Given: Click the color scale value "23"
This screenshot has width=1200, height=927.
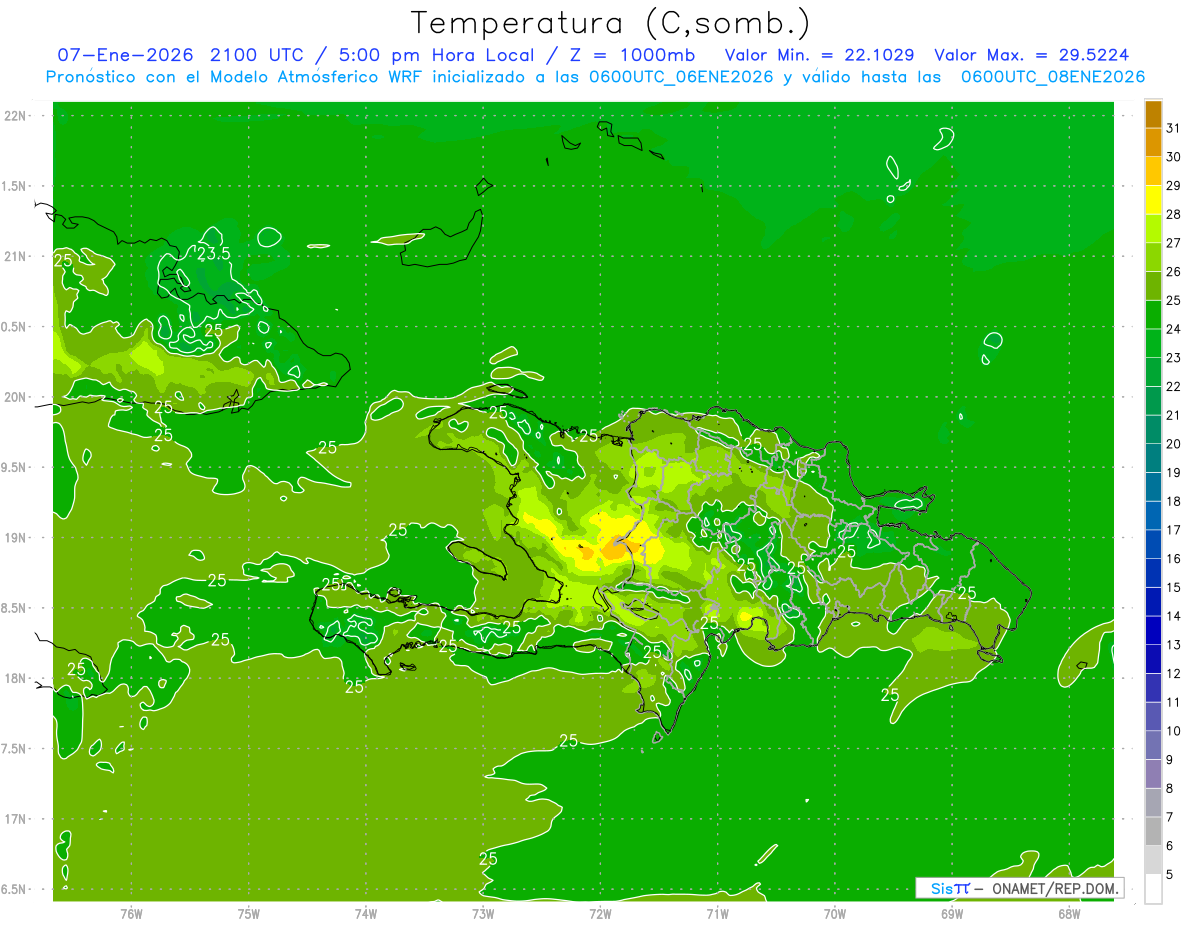Looking at the screenshot, I should (1174, 358).
